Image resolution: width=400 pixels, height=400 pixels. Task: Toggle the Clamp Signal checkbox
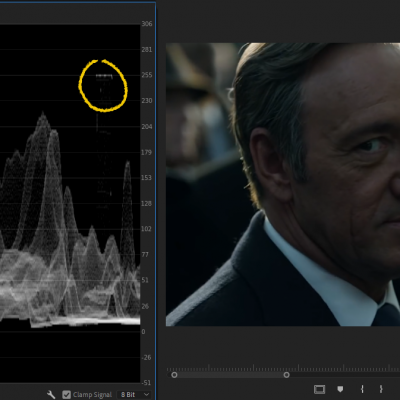(x=67, y=395)
